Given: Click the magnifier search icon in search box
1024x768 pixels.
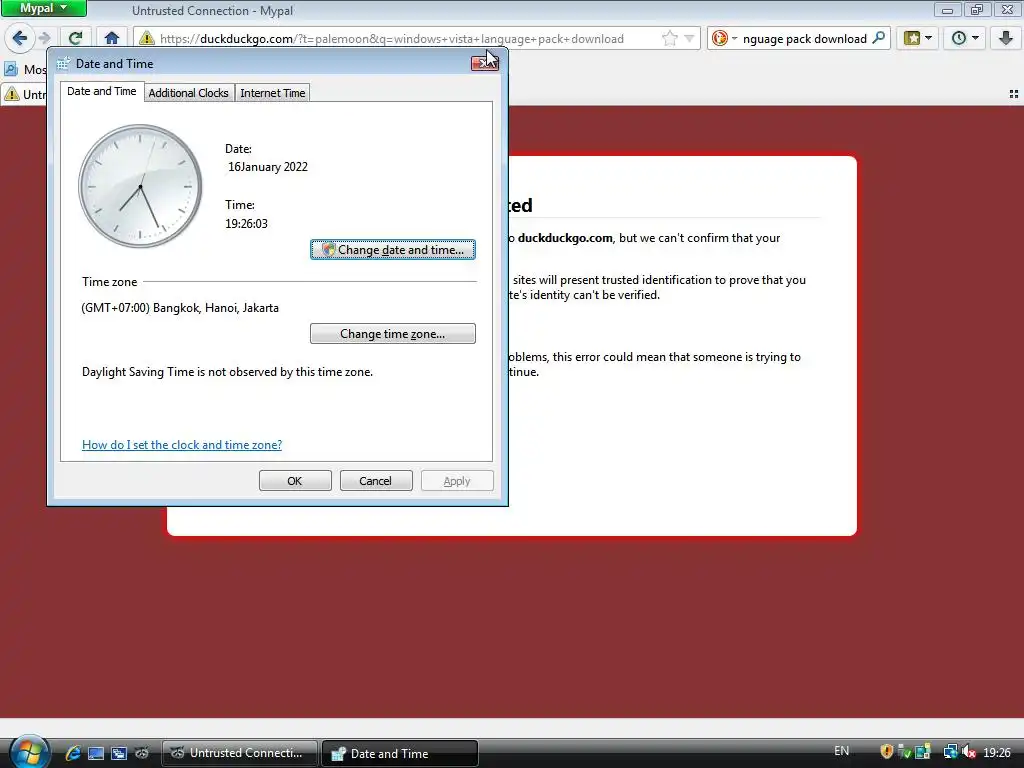Looking at the screenshot, I should [x=878, y=38].
